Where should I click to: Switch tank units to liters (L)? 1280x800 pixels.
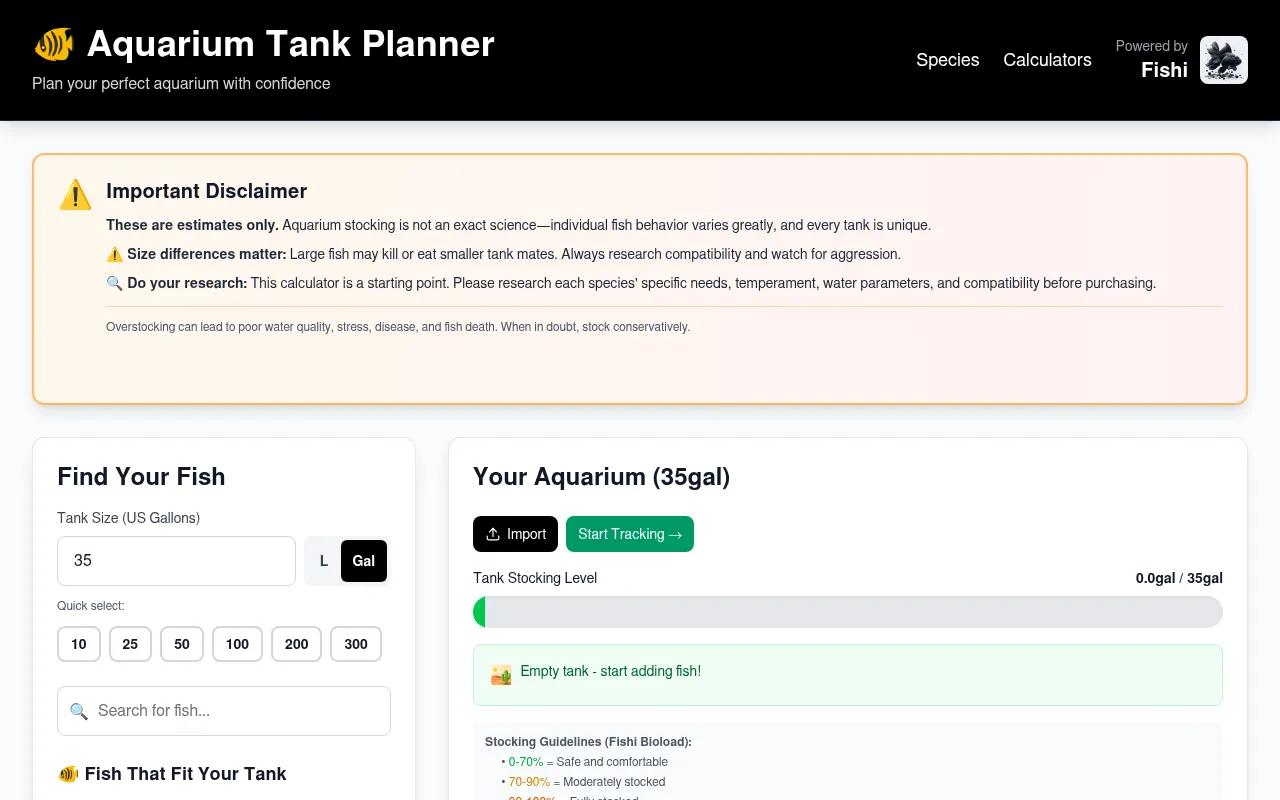point(324,561)
